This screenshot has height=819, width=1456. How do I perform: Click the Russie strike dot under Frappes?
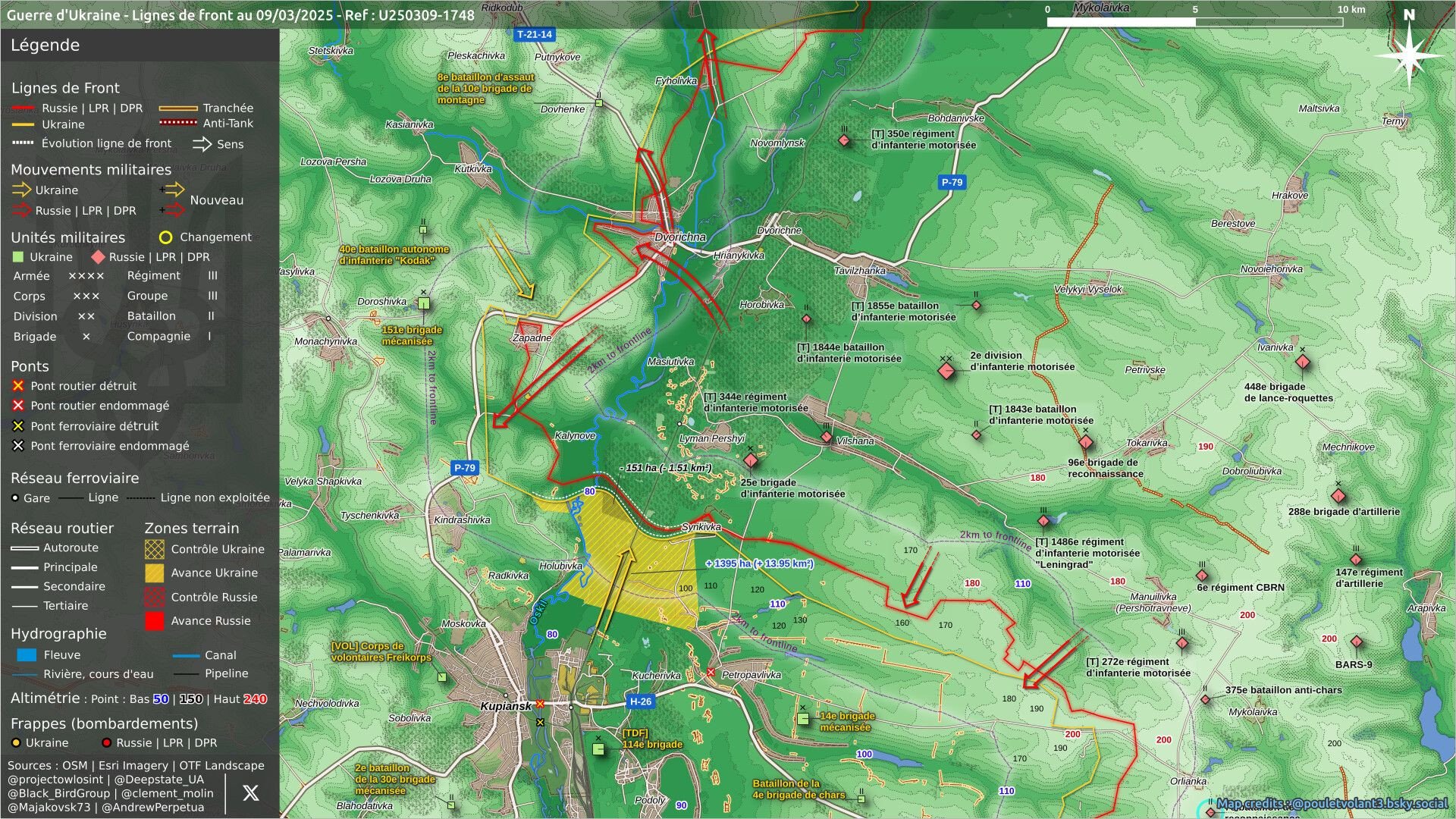point(107,743)
